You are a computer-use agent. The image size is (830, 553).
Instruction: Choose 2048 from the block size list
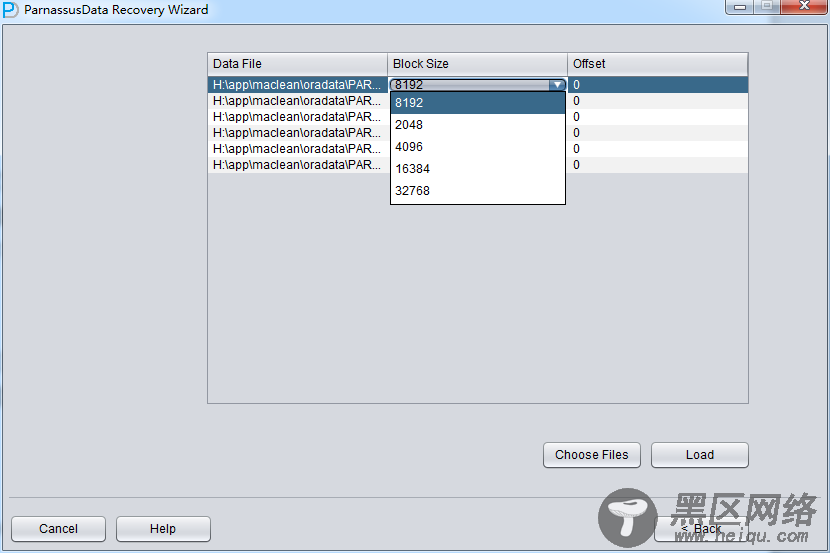click(x=477, y=125)
